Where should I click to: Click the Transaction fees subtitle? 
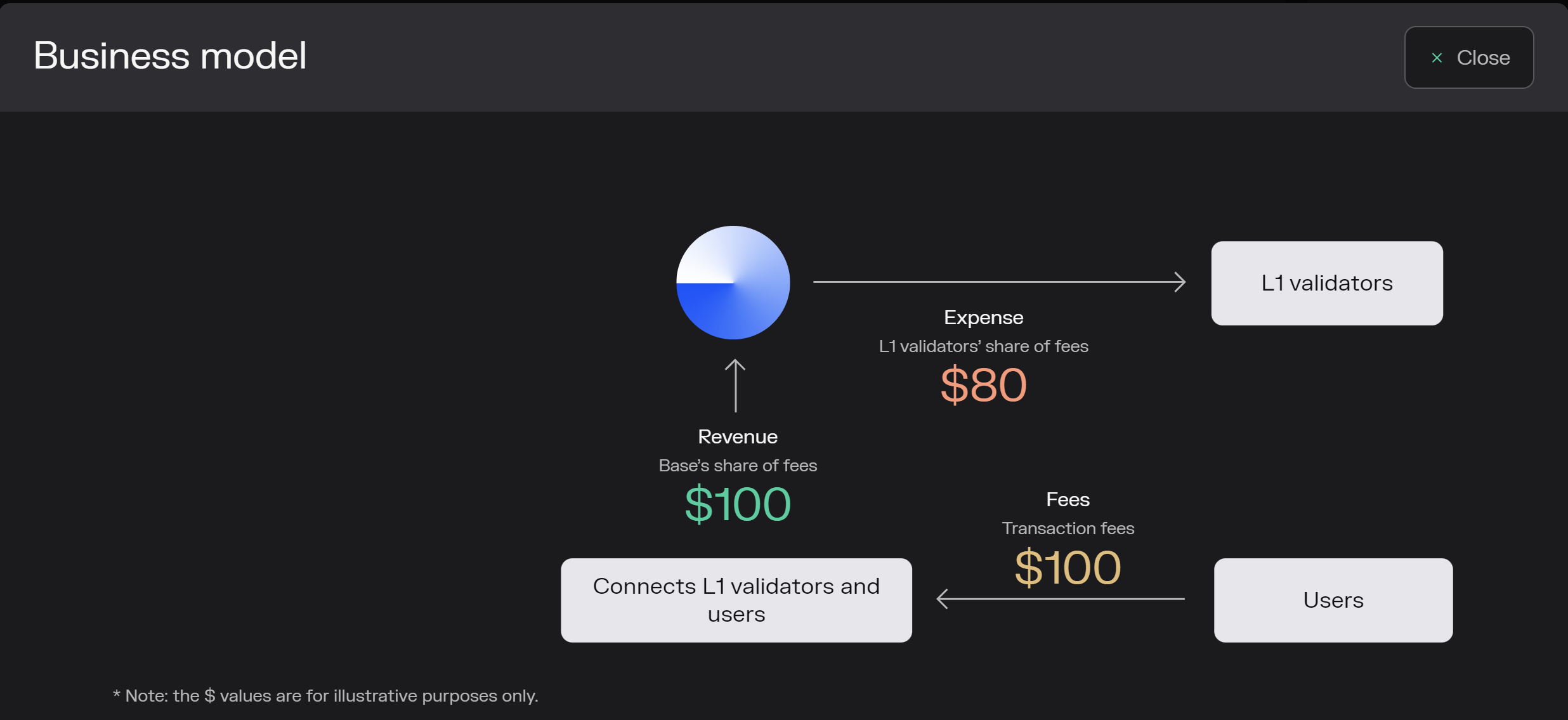tap(1068, 528)
